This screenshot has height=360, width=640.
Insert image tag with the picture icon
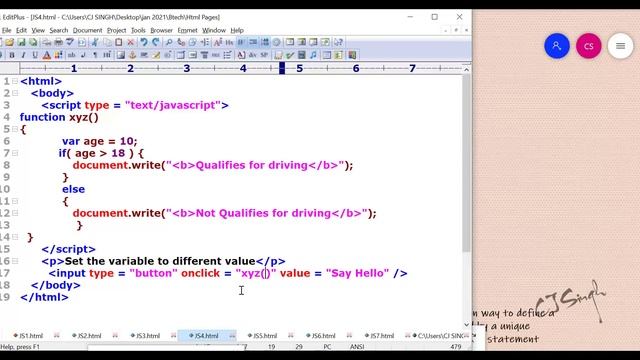tap(120, 55)
